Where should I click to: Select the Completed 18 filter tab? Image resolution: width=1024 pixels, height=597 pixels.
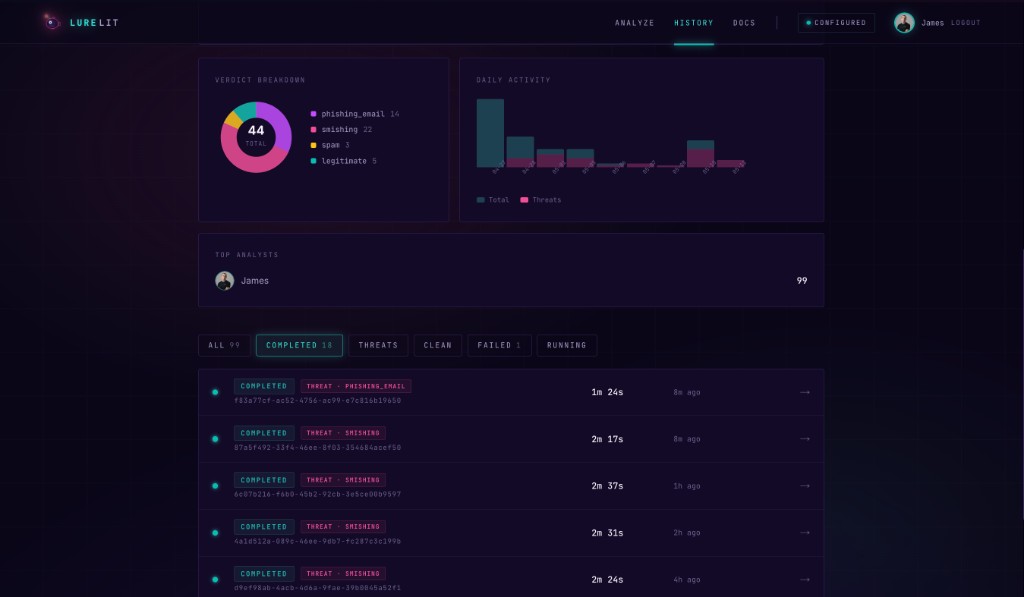tap(299, 345)
